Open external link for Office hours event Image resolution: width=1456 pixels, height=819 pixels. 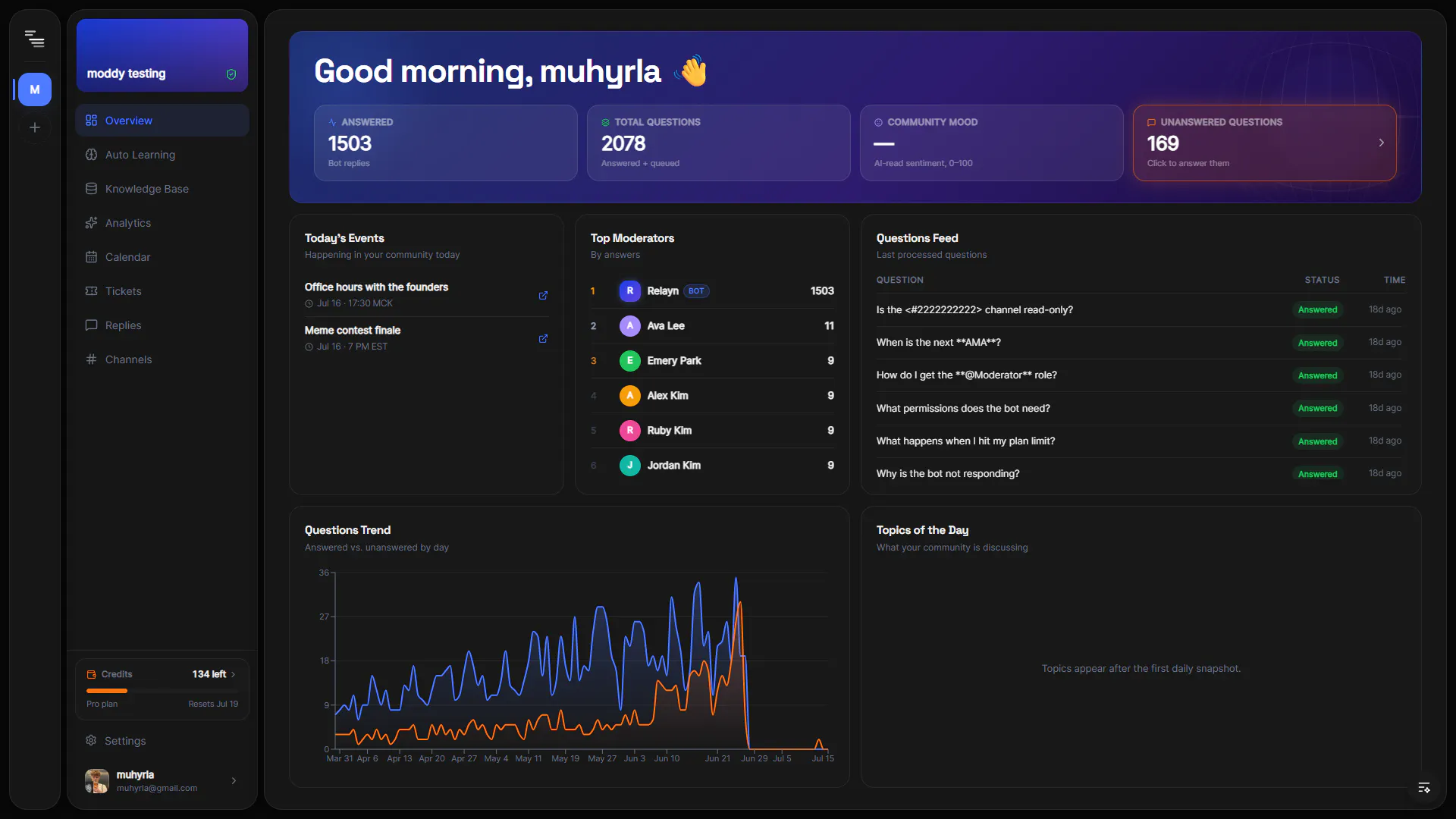pyautogui.click(x=543, y=296)
